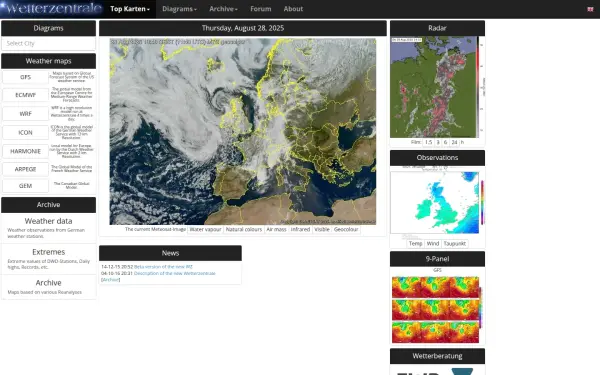Click the Weather maps panel header

click(48, 61)
